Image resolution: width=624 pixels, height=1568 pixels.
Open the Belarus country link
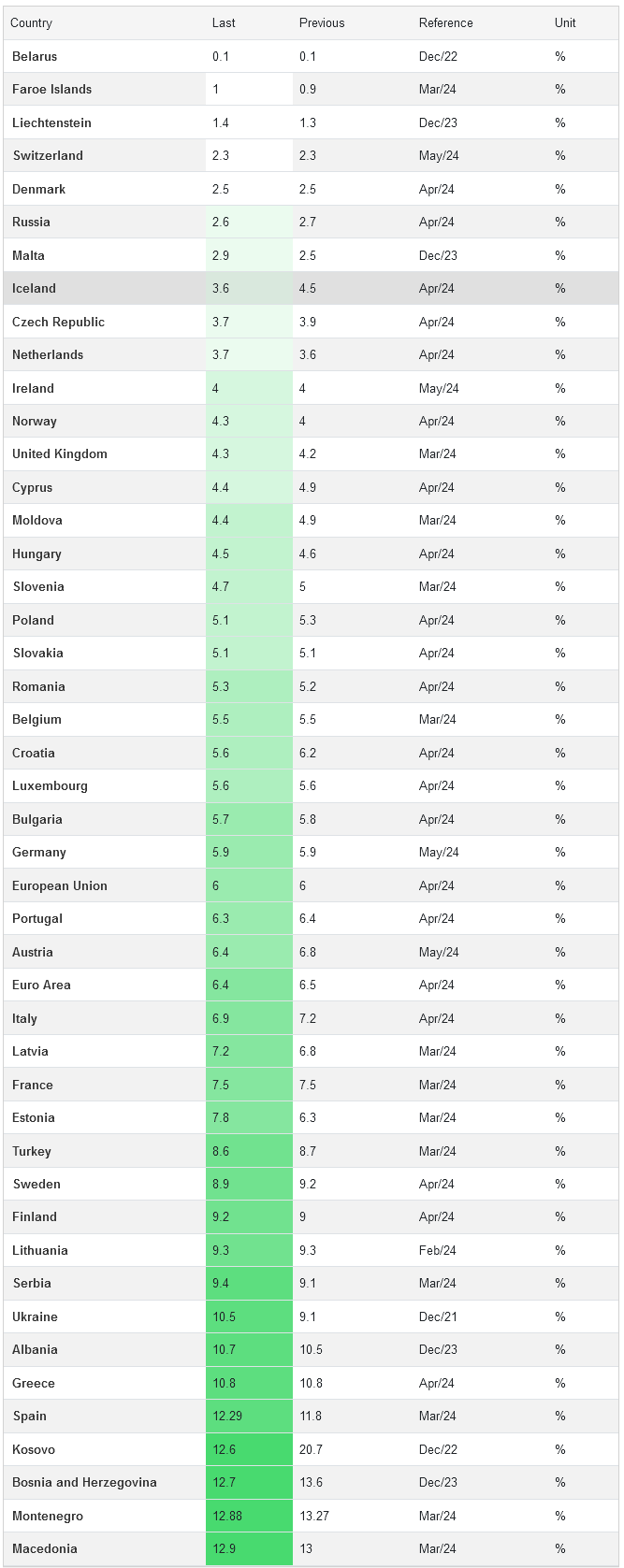click(35, 56)
